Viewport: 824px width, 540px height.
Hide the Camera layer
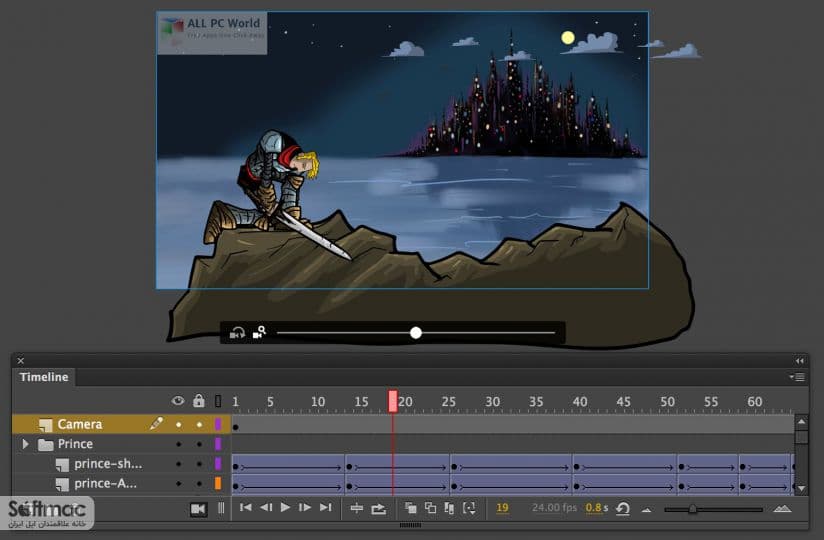click(x=178, y=424)
